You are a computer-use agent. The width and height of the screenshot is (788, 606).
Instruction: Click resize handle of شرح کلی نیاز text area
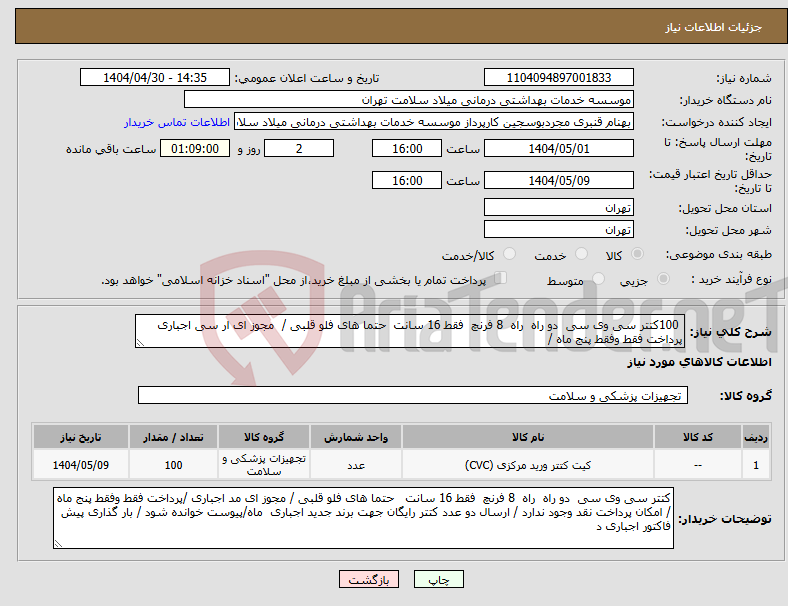(140, 343)
